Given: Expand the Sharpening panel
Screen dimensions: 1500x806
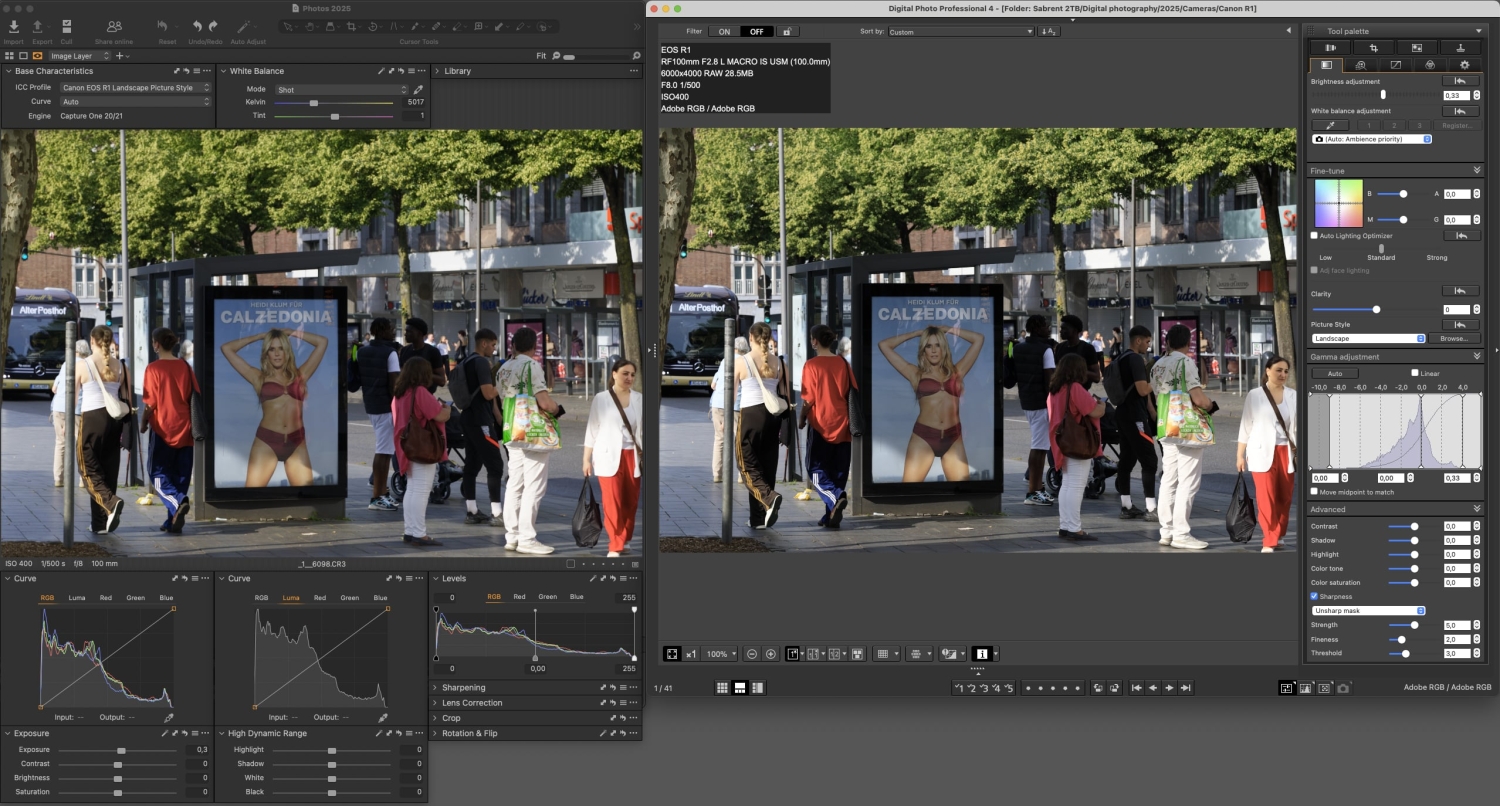Looking at the screenshot, I should click(464, 688).
